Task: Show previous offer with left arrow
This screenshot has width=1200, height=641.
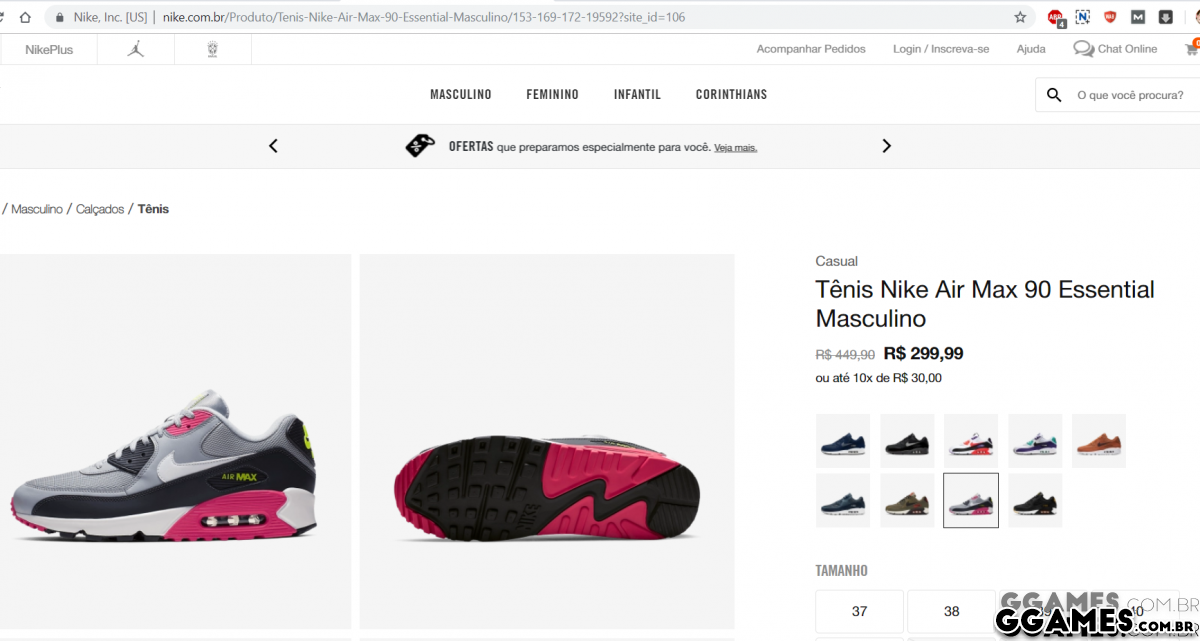Action: point(273,146)
